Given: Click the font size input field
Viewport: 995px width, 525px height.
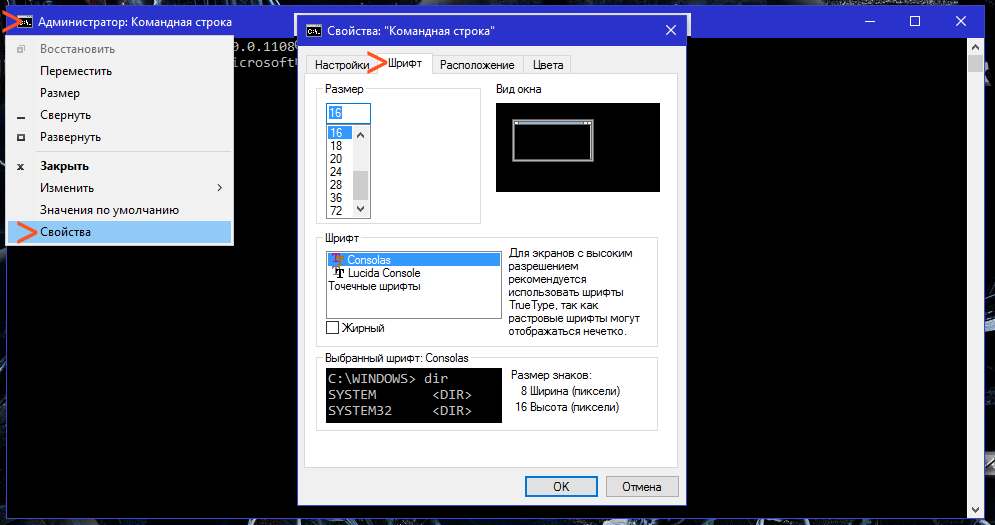Looking at the screenshot, I should pos(348,113).
